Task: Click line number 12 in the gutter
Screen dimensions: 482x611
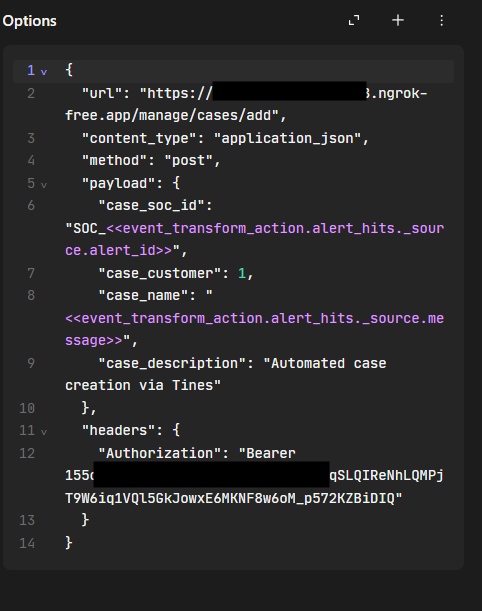Action: (27, 453)
